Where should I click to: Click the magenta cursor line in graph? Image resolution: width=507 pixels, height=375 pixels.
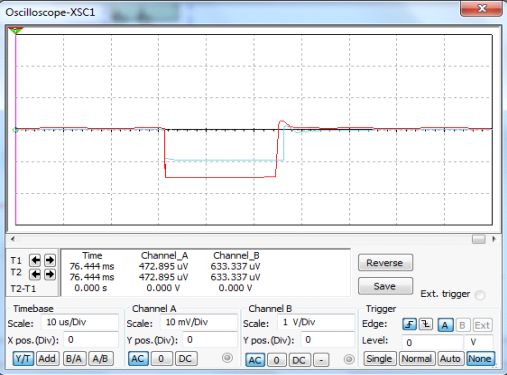[16, 130]
